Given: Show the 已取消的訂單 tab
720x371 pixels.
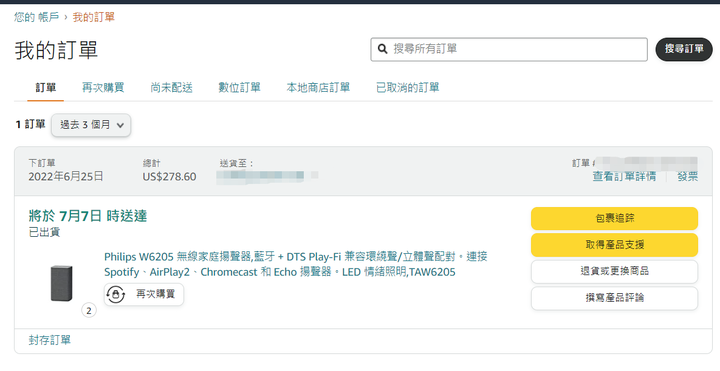Looking at the screenshot, I should [408, 87].
